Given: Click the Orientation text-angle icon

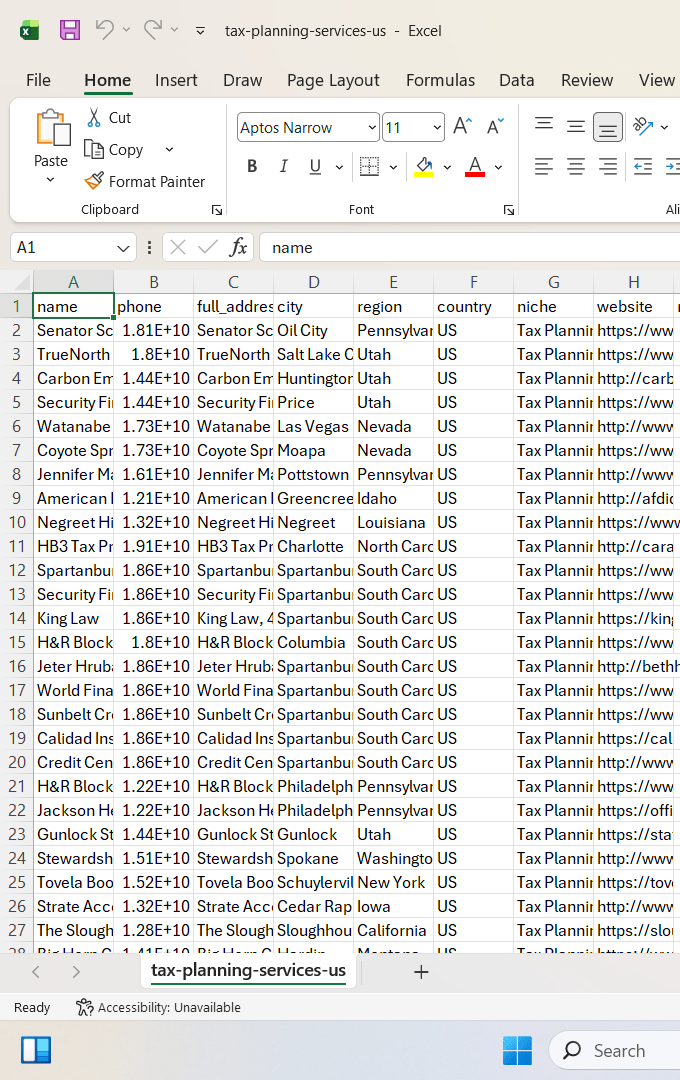Looking at the screenshot, I should [643, 126].
